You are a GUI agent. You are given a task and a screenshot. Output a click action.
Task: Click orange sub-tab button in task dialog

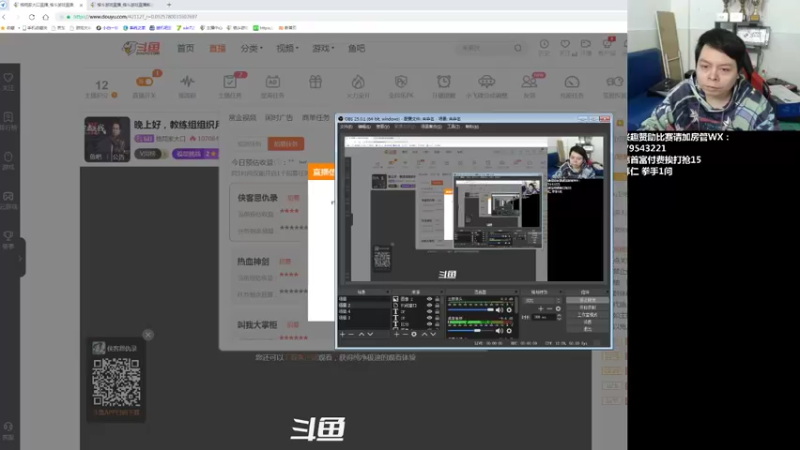click(286, 144)
